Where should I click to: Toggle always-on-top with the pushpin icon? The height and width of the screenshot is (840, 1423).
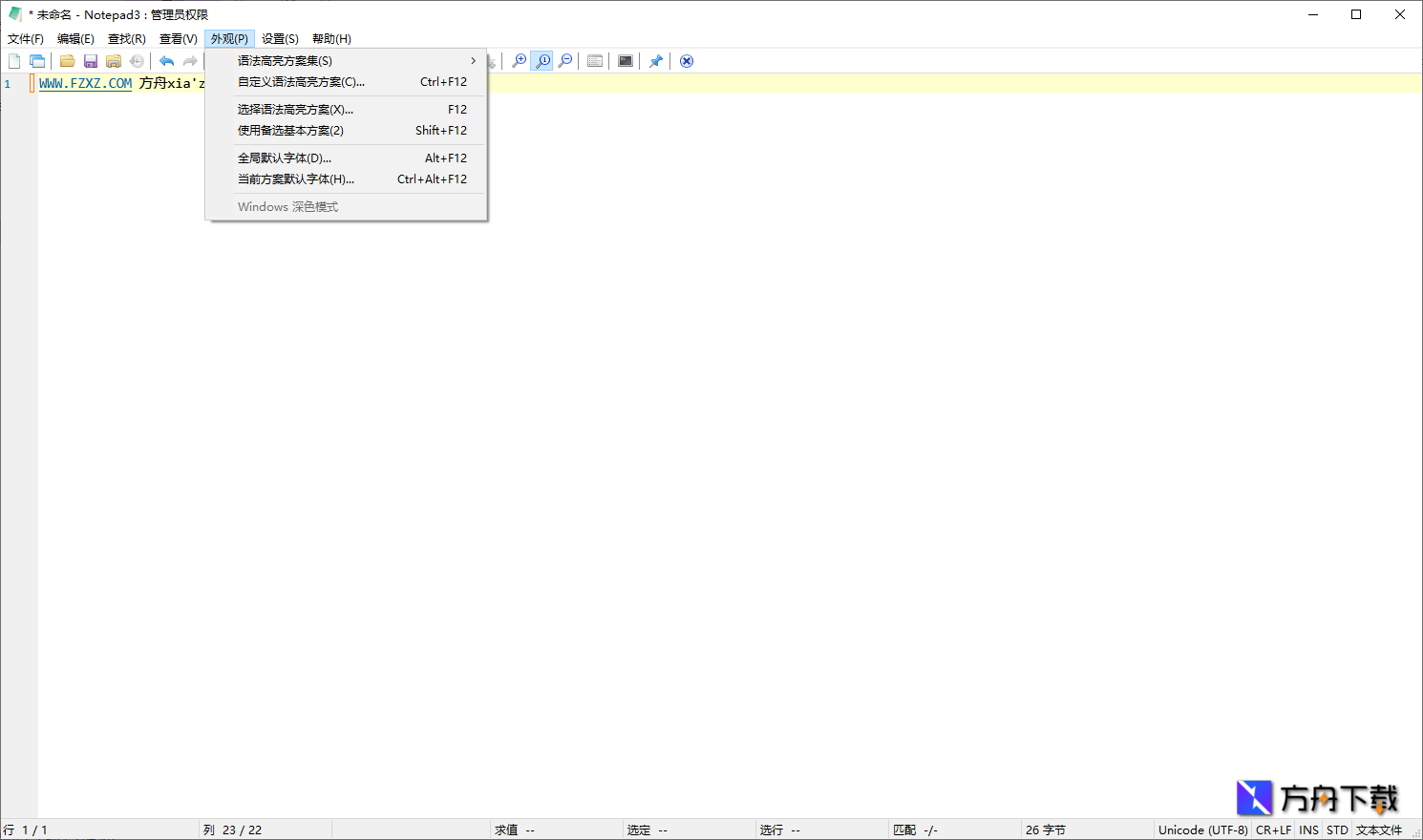[x=656, y=60]
